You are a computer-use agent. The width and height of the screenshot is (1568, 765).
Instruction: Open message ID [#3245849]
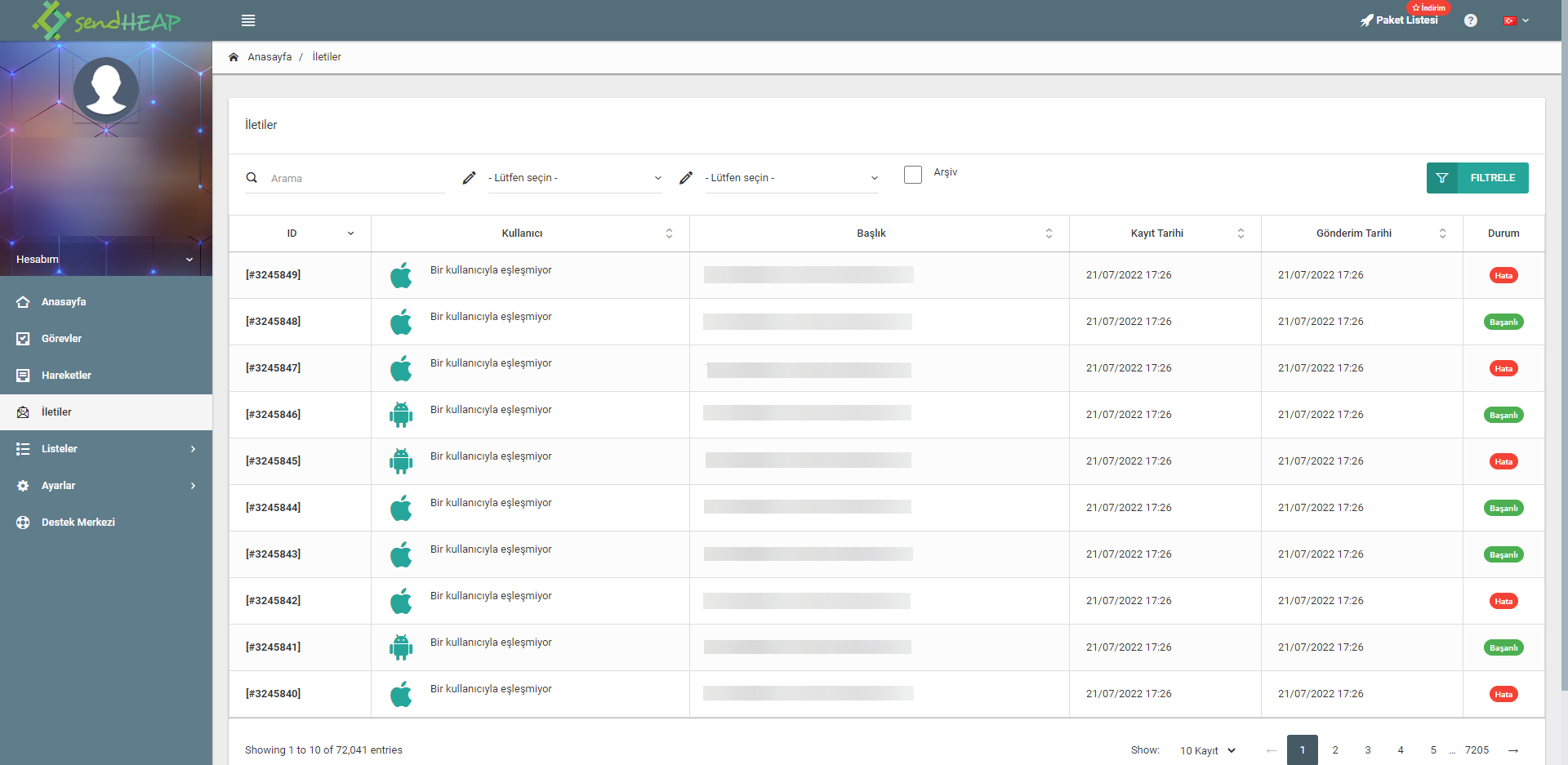pyautogui.click(x=273, y=275)
